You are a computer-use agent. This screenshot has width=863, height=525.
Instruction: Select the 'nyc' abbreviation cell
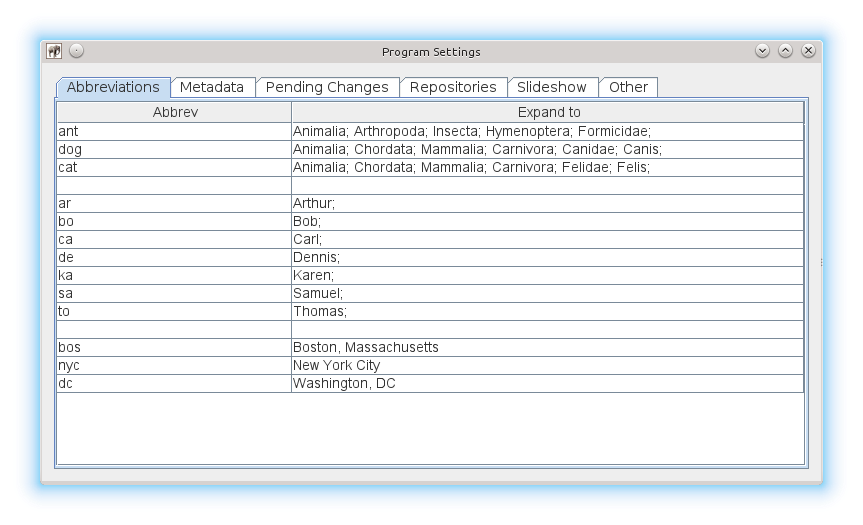pyautogui.click(x=174, y=365)
